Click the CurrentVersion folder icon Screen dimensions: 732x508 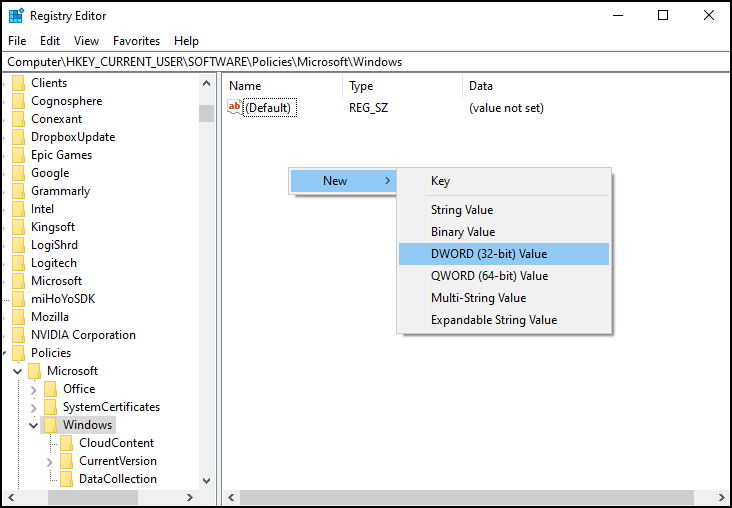click(x=66, y=460)
